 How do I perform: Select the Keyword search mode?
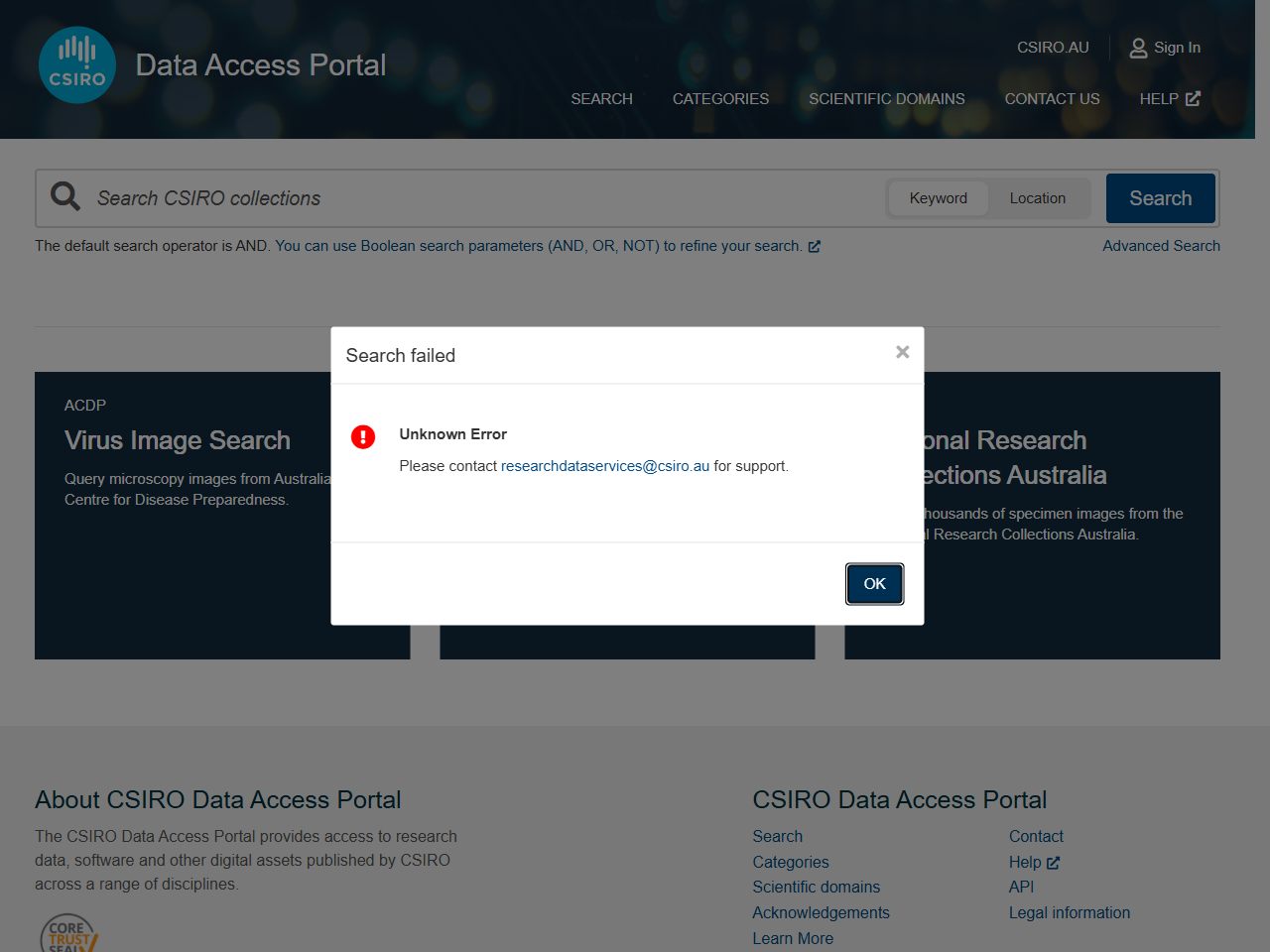(937, 197)
